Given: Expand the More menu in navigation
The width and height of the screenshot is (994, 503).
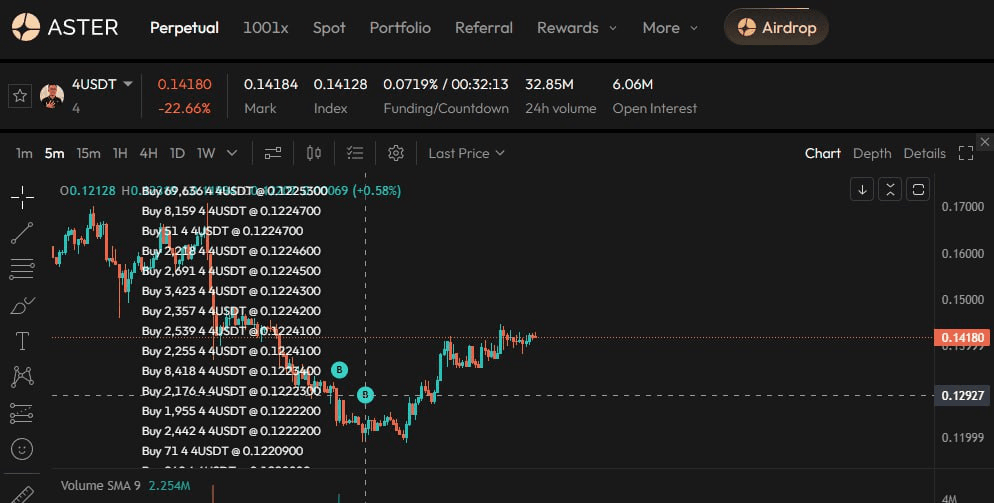Looking at the screenshot, I should [x=670, y=28].
